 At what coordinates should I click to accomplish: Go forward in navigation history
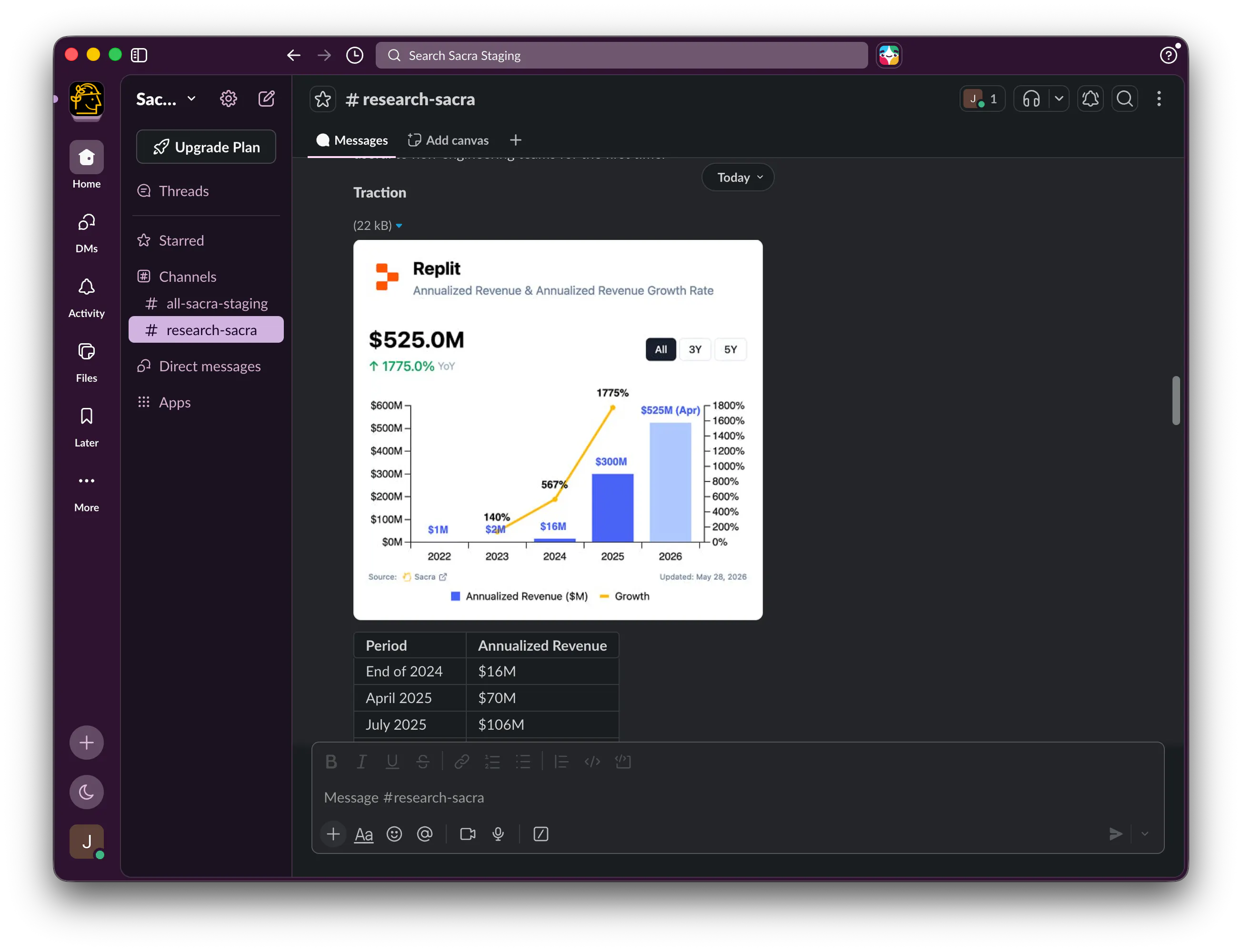tap(324, 55)
